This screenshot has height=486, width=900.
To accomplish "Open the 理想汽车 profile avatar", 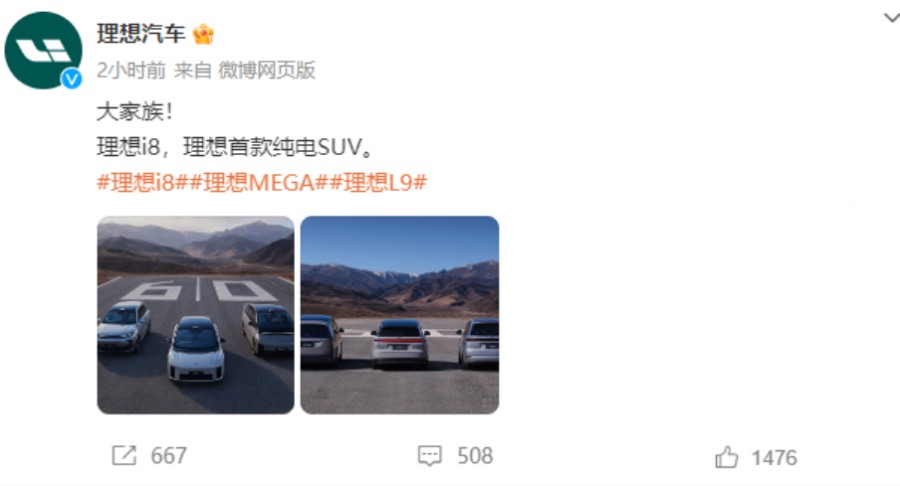I will [x=43, y=50].
